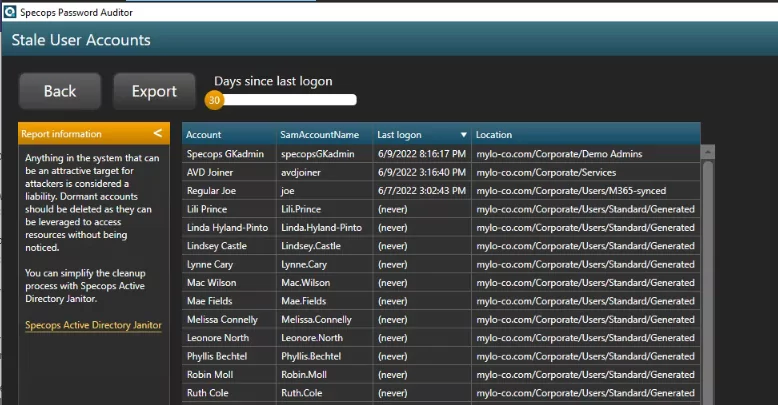Select the Mae Fields account cell
Image resolution: width=778 pixels, height=405 pixels.
pos(229,301)
